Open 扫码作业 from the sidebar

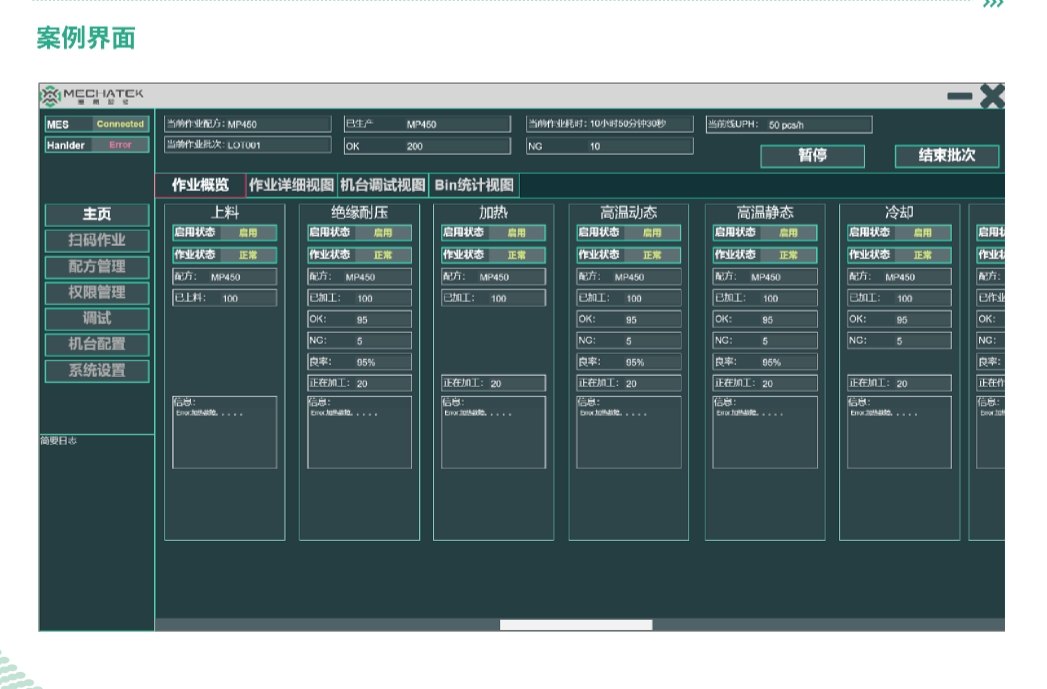point(96,241)
